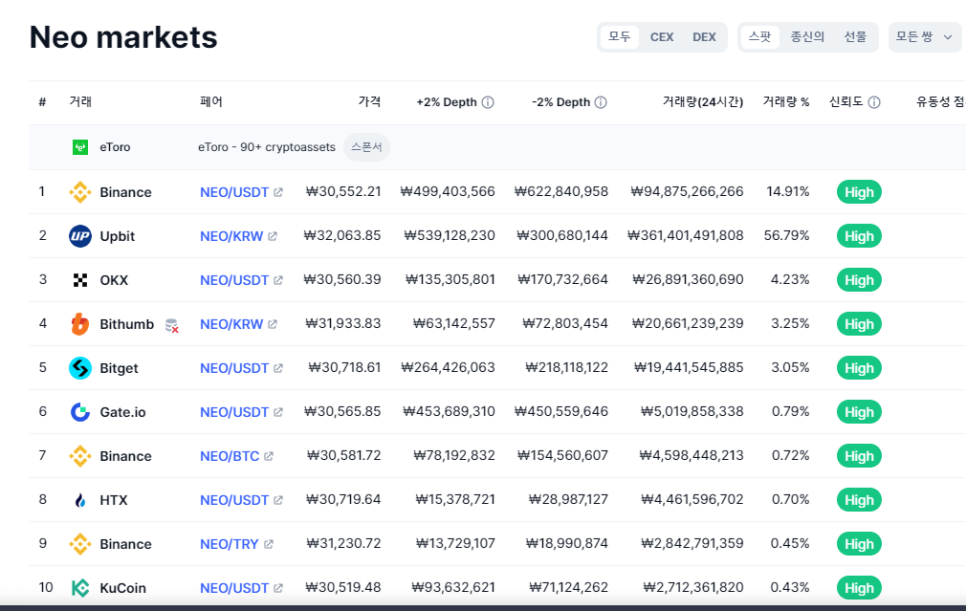Viewport: 966px width, 611px height.
Task: Open the KuCoin exchange name link
Action: (x=123, y=588)
